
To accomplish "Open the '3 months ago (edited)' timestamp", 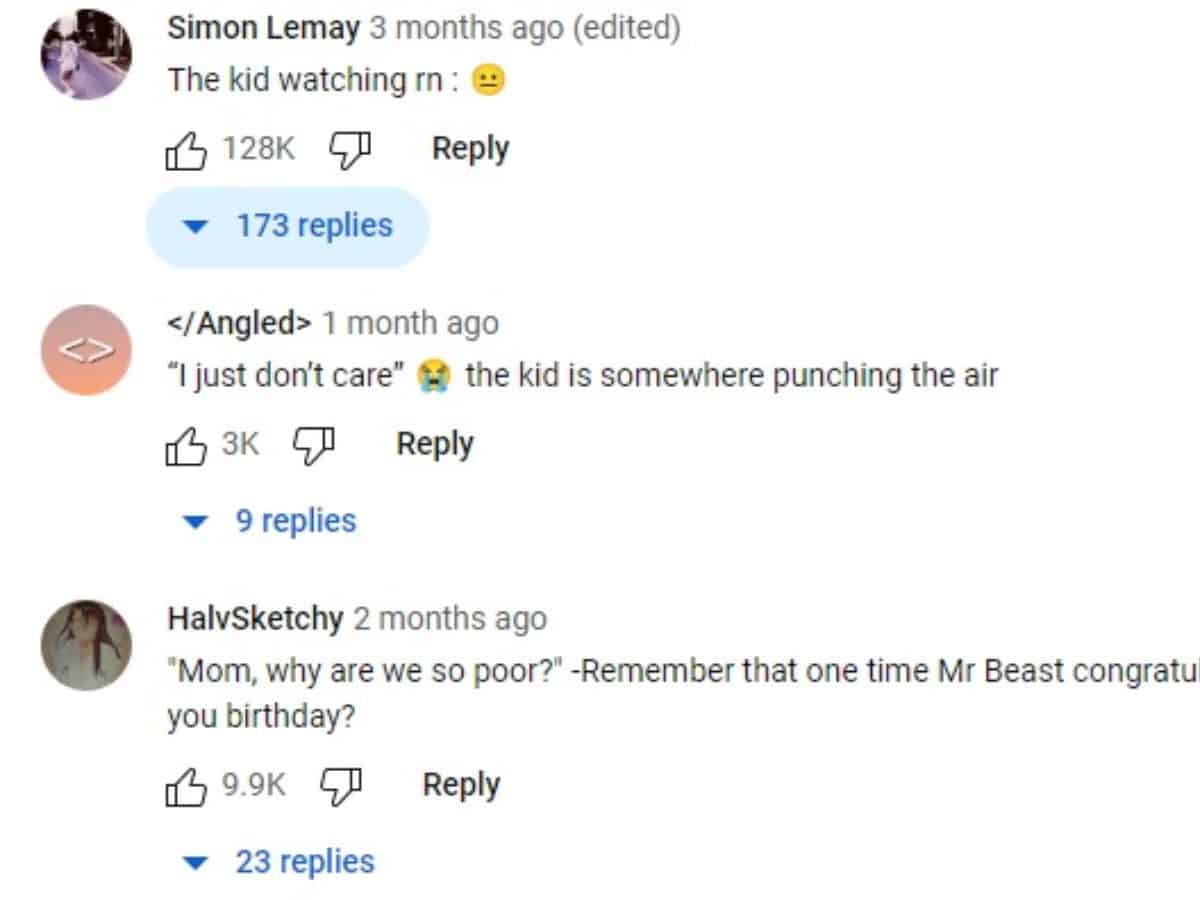I will coord(525,28).
